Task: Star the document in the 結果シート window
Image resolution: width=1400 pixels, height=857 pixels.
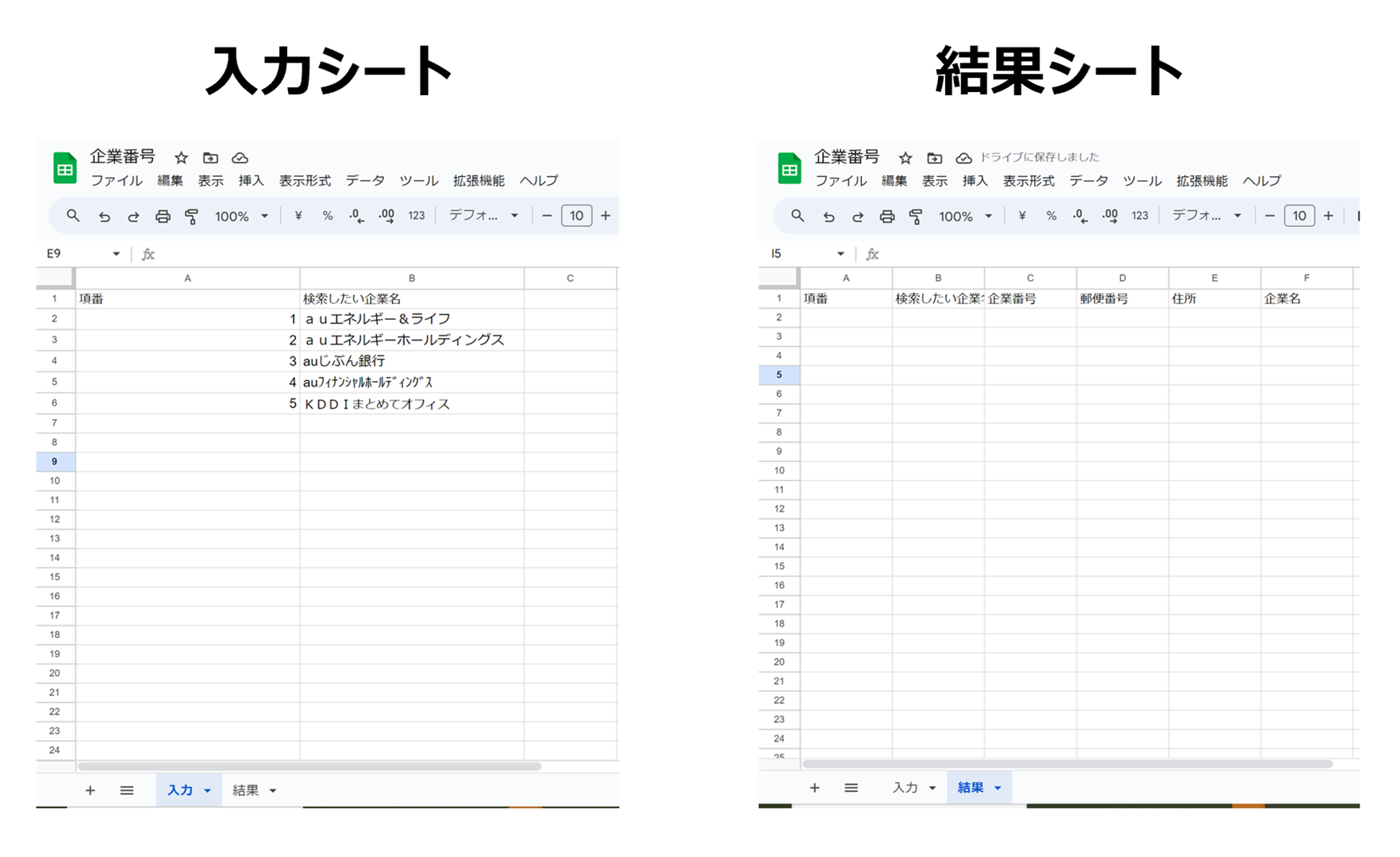Action: tap(906, 157)
